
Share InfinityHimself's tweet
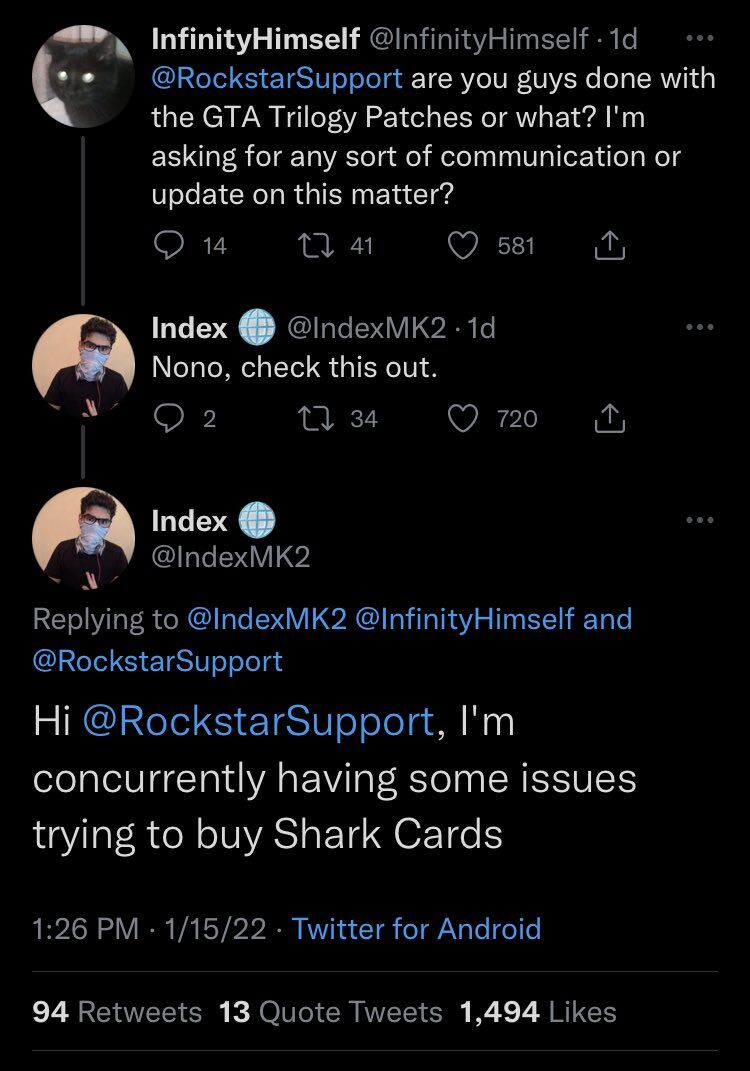tap(609, 245)
